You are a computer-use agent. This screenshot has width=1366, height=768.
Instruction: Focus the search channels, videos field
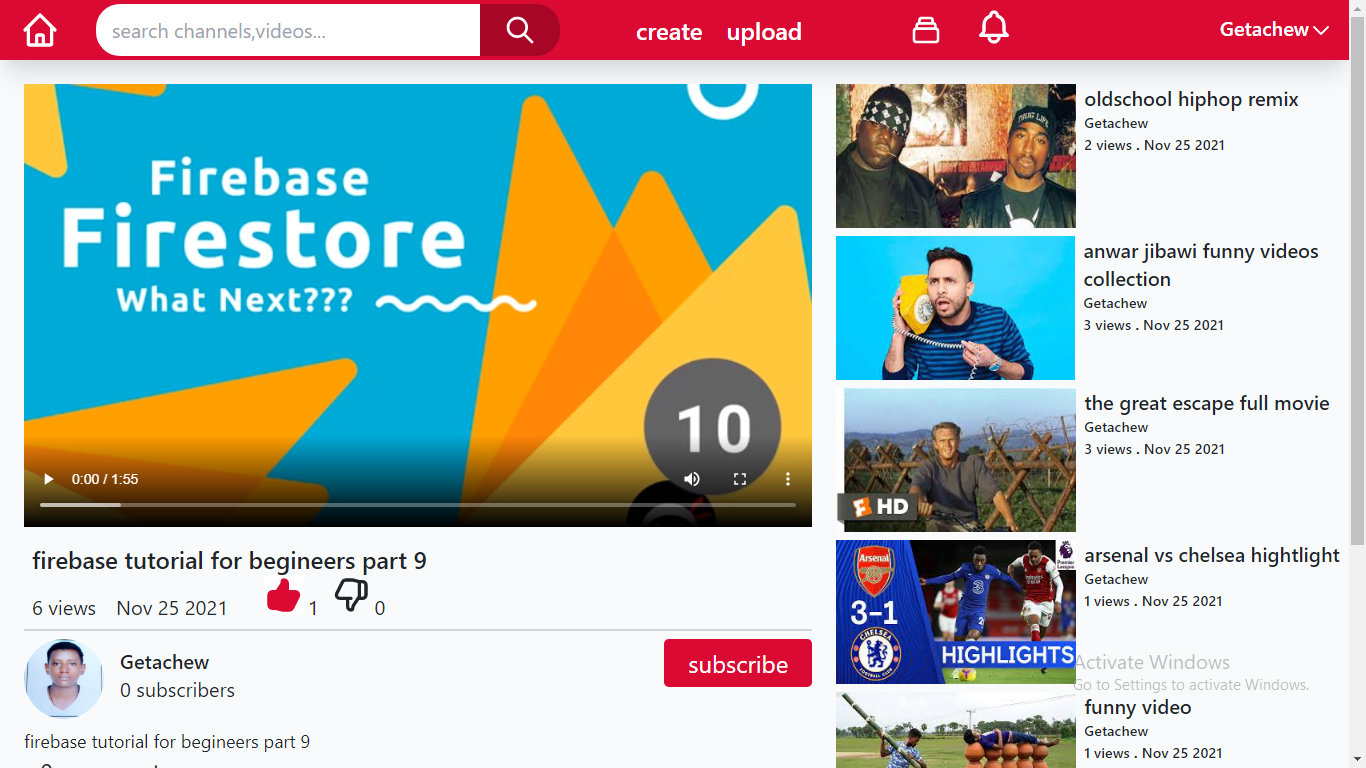(x=288, y=30)
